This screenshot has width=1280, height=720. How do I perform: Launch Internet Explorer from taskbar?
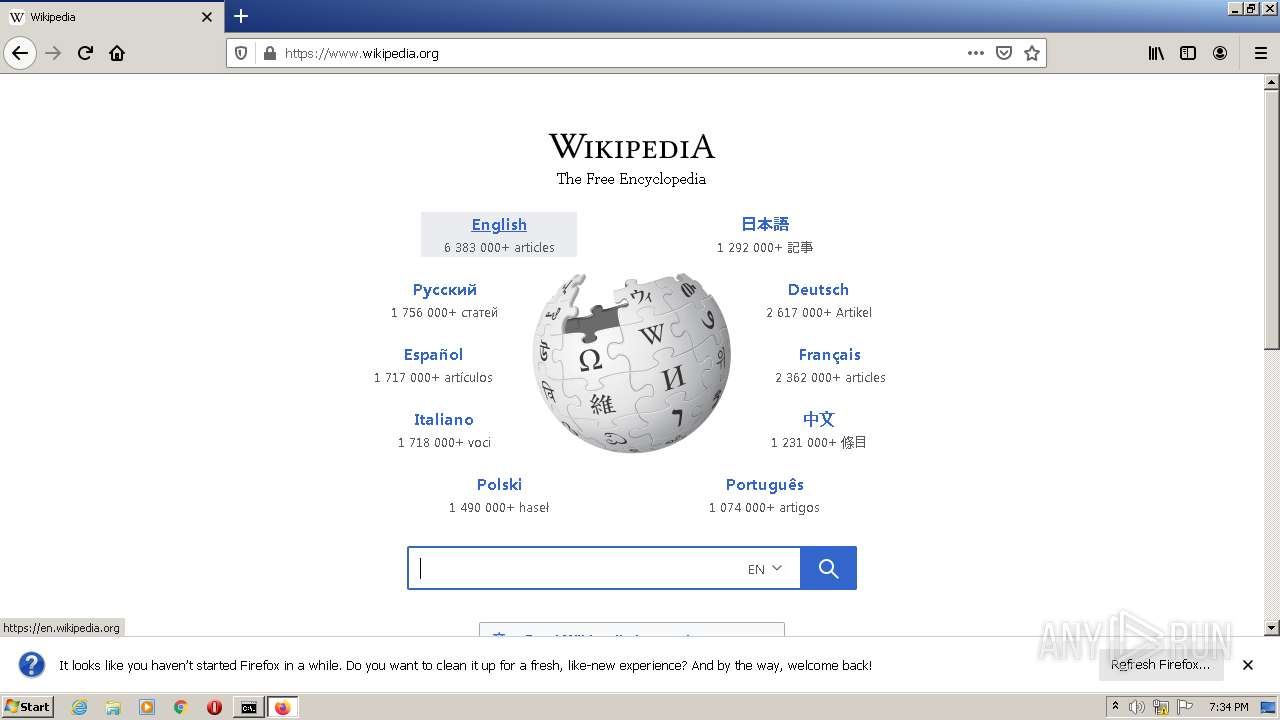click(80, 707)
